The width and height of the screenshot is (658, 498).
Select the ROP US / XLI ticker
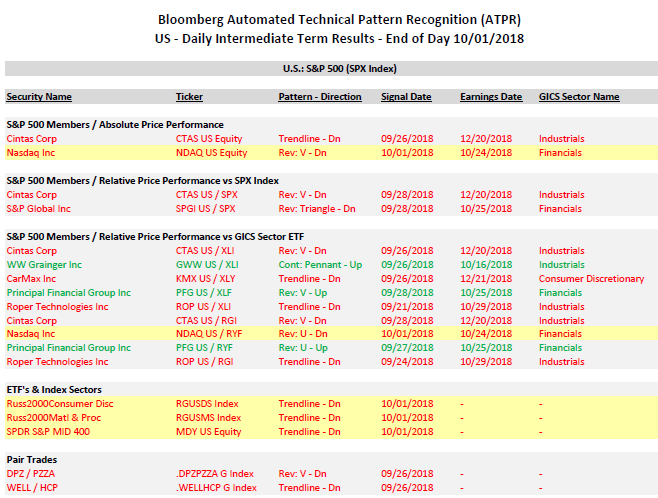pyautogui.click(x=204, y=307)
